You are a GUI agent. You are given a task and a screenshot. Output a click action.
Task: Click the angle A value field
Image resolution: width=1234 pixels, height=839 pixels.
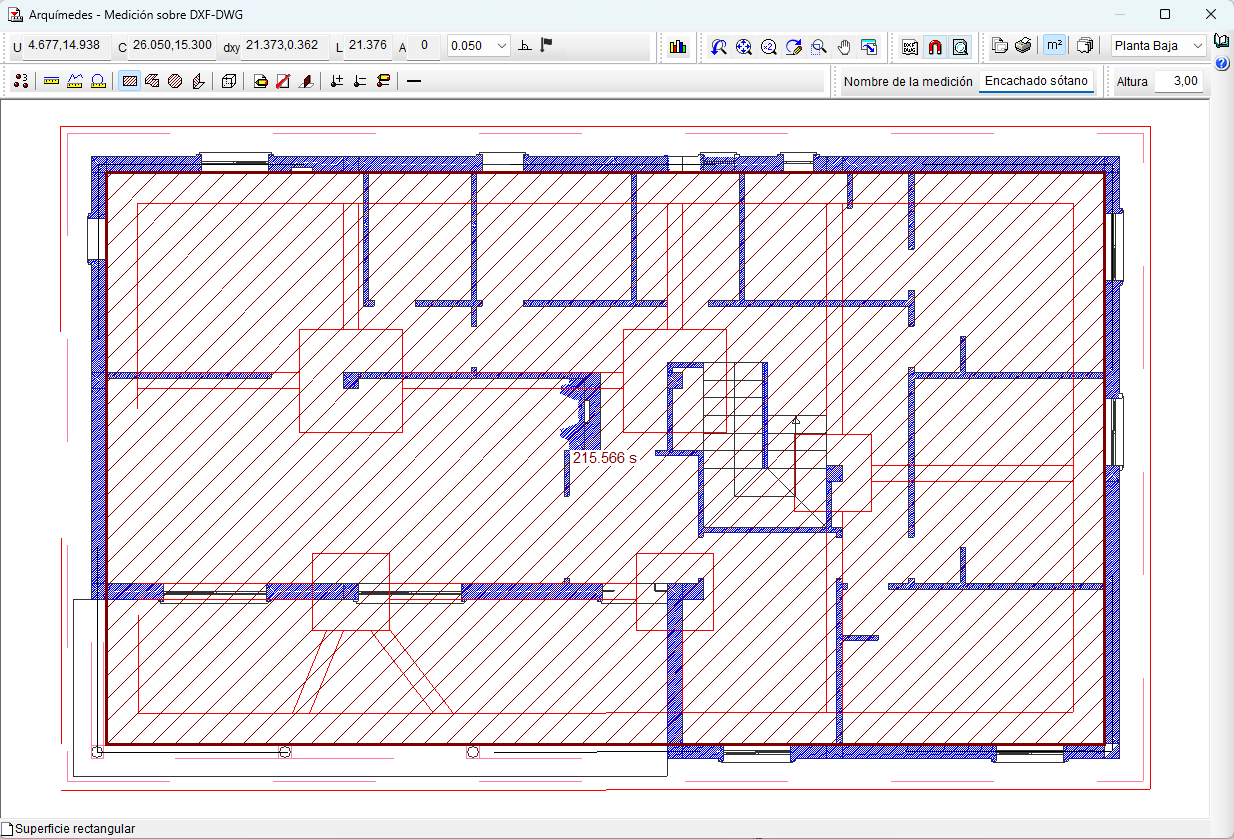[424, 46]
